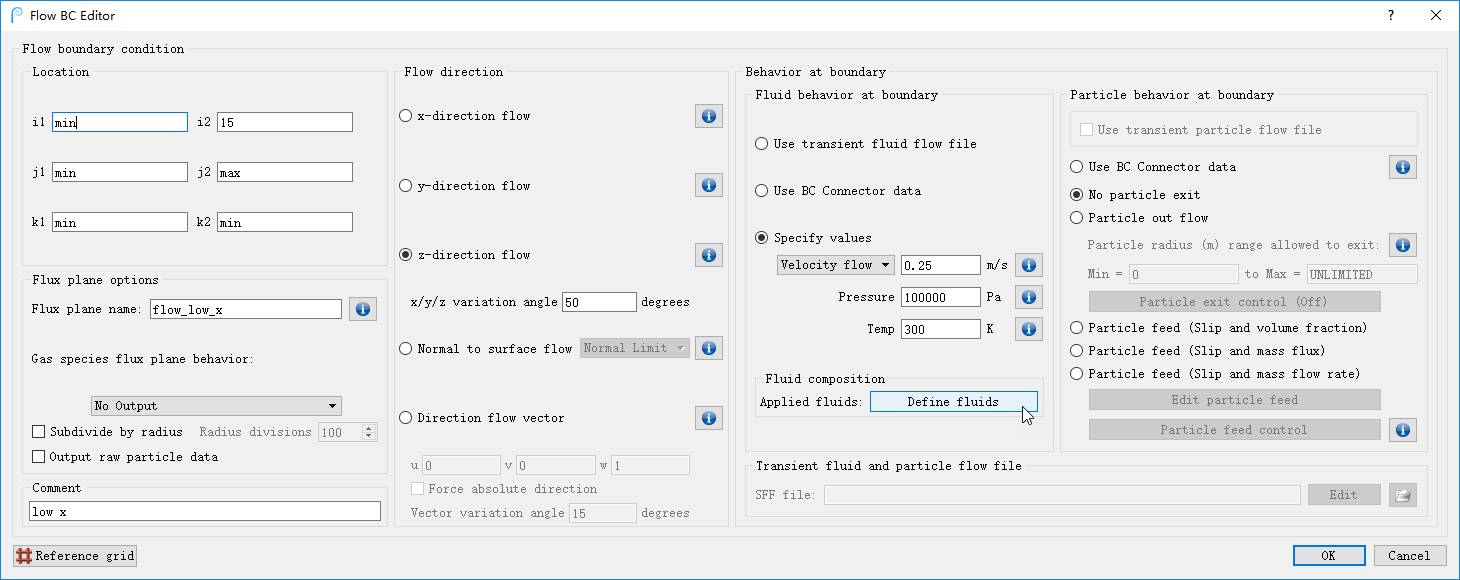Click the Define fluids button
1460x580 pixels.
[953, 402]
